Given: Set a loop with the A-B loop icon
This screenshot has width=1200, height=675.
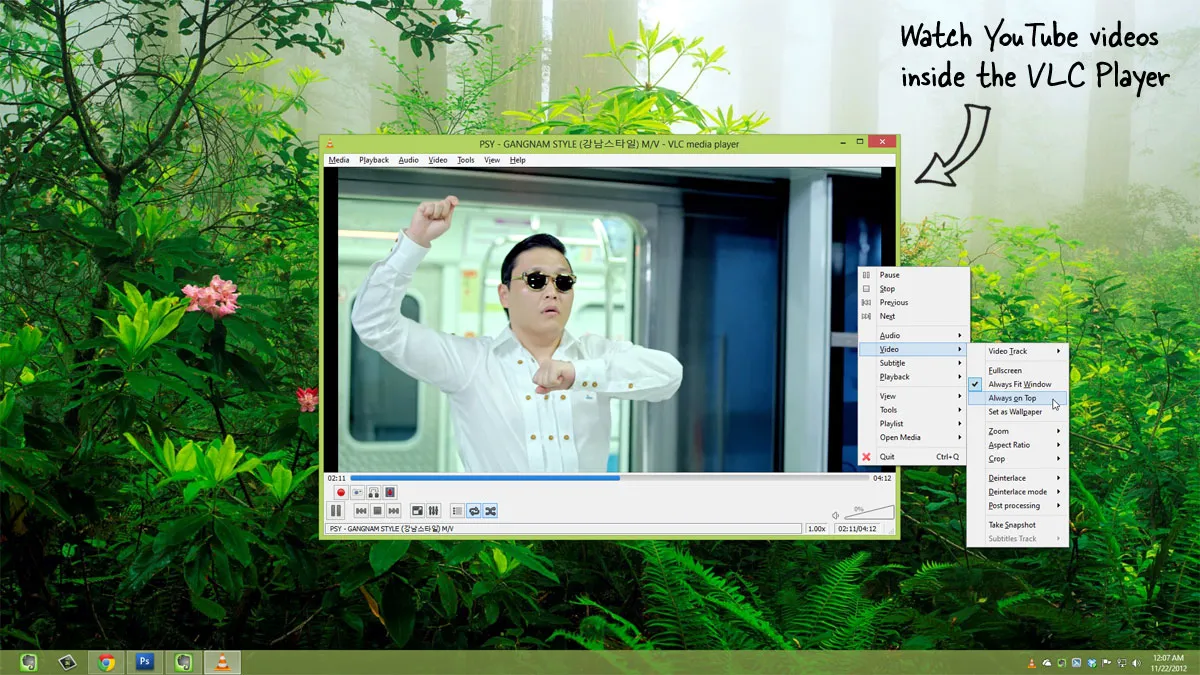Looking at the screenshot, I should [x=372, y=492].
